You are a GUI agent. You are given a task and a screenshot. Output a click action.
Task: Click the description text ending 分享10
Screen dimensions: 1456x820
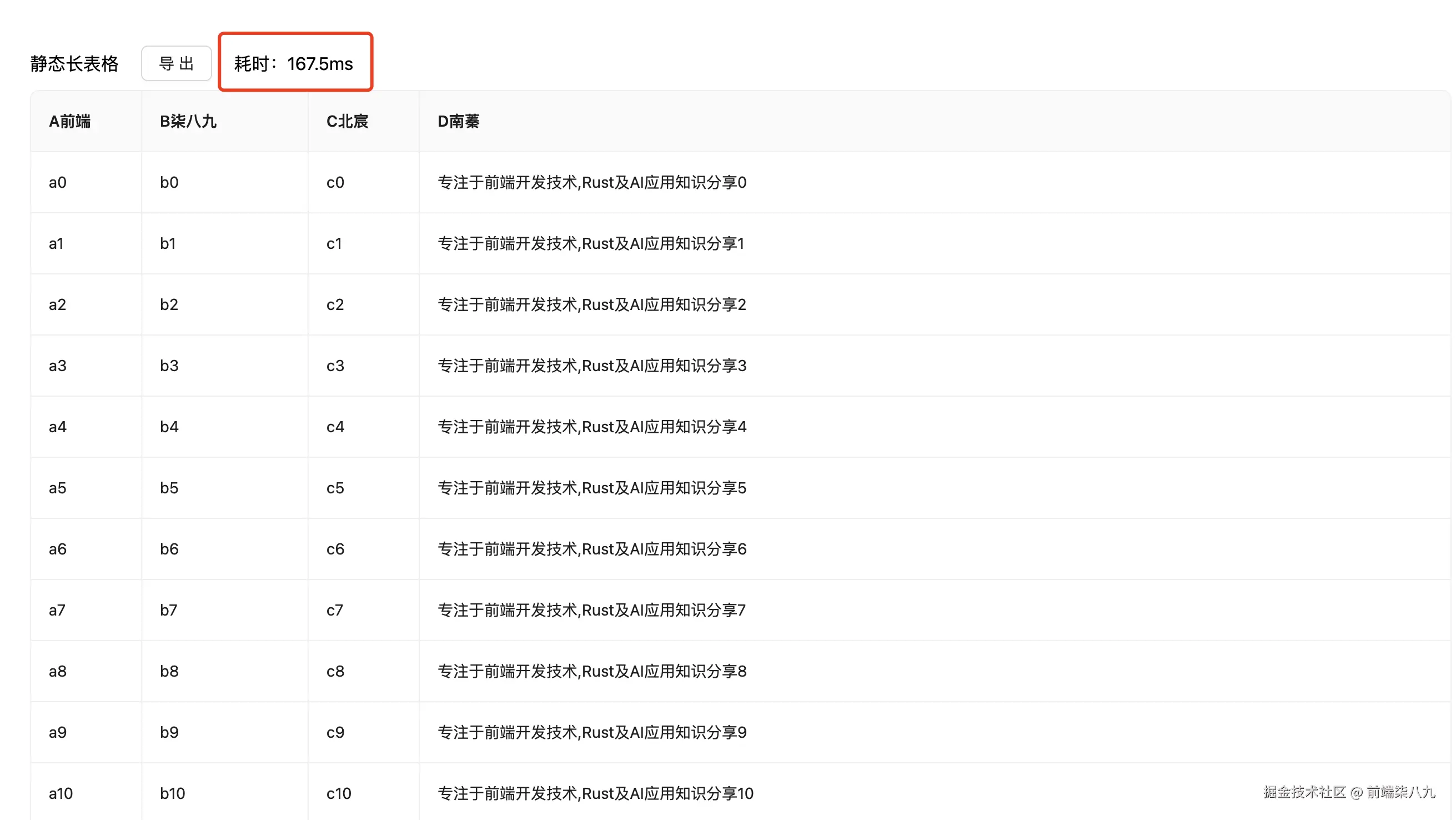point(595,793)
